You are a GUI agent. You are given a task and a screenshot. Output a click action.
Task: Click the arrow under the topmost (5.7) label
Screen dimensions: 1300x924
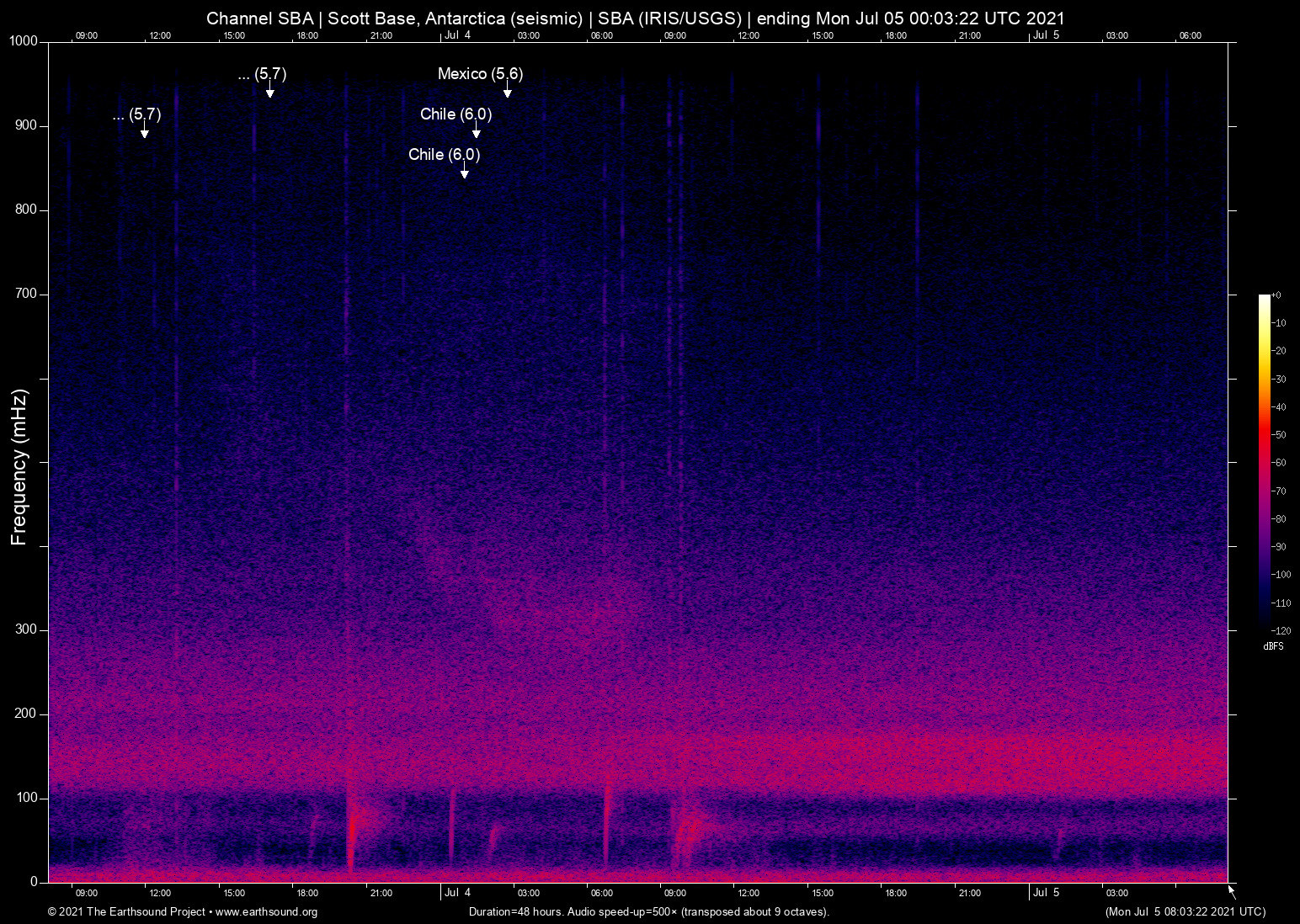coord(269,93)
